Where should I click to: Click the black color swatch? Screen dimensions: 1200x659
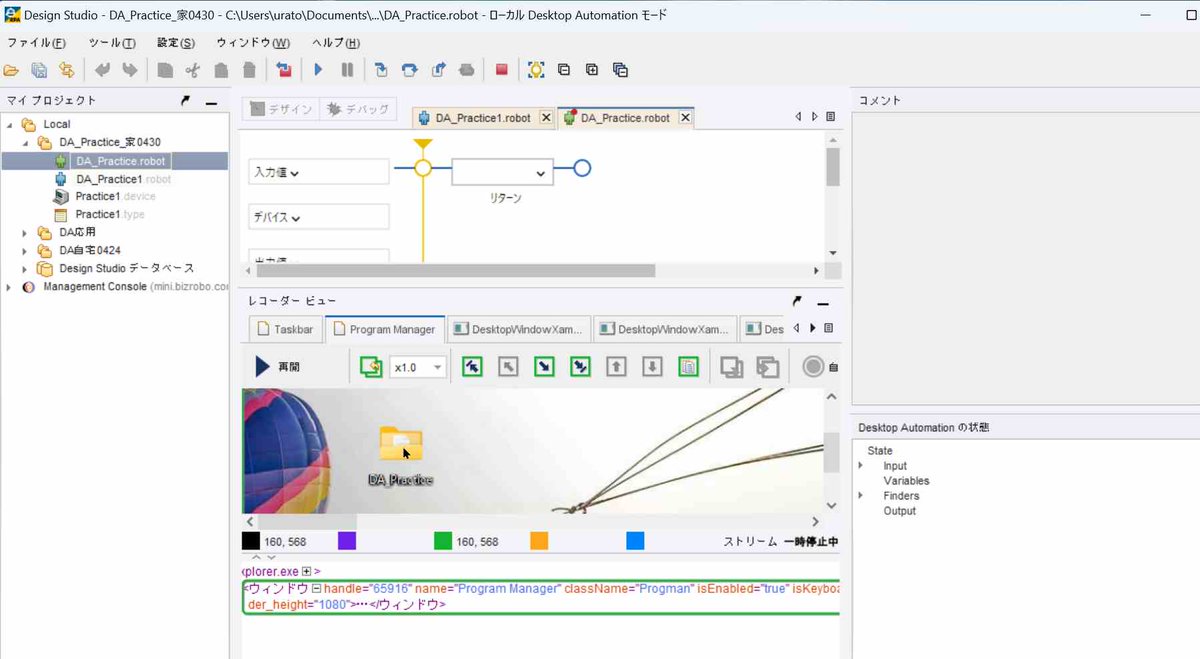pos(251,541)
